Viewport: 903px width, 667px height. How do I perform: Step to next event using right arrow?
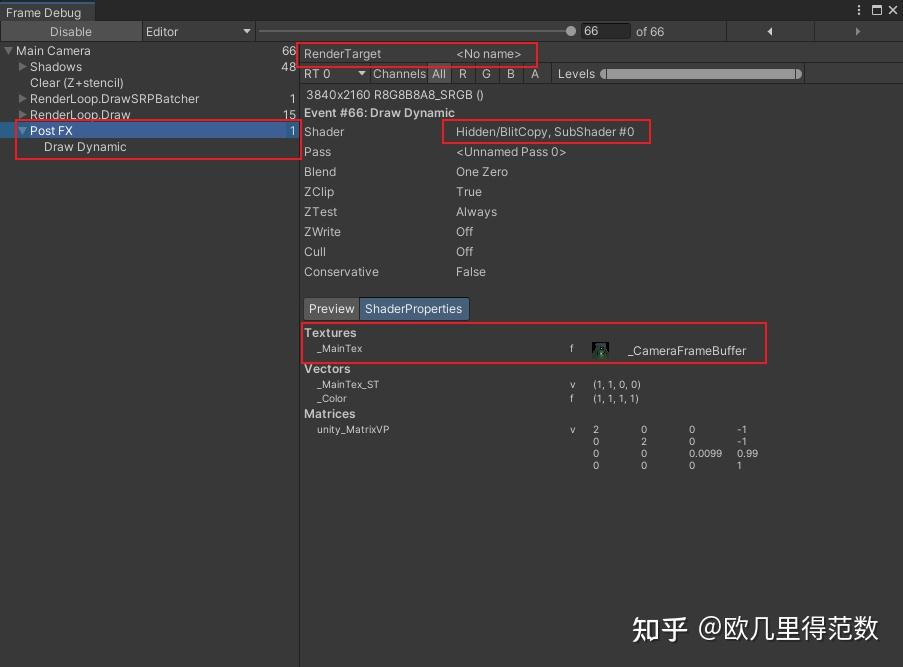(857, 31)
